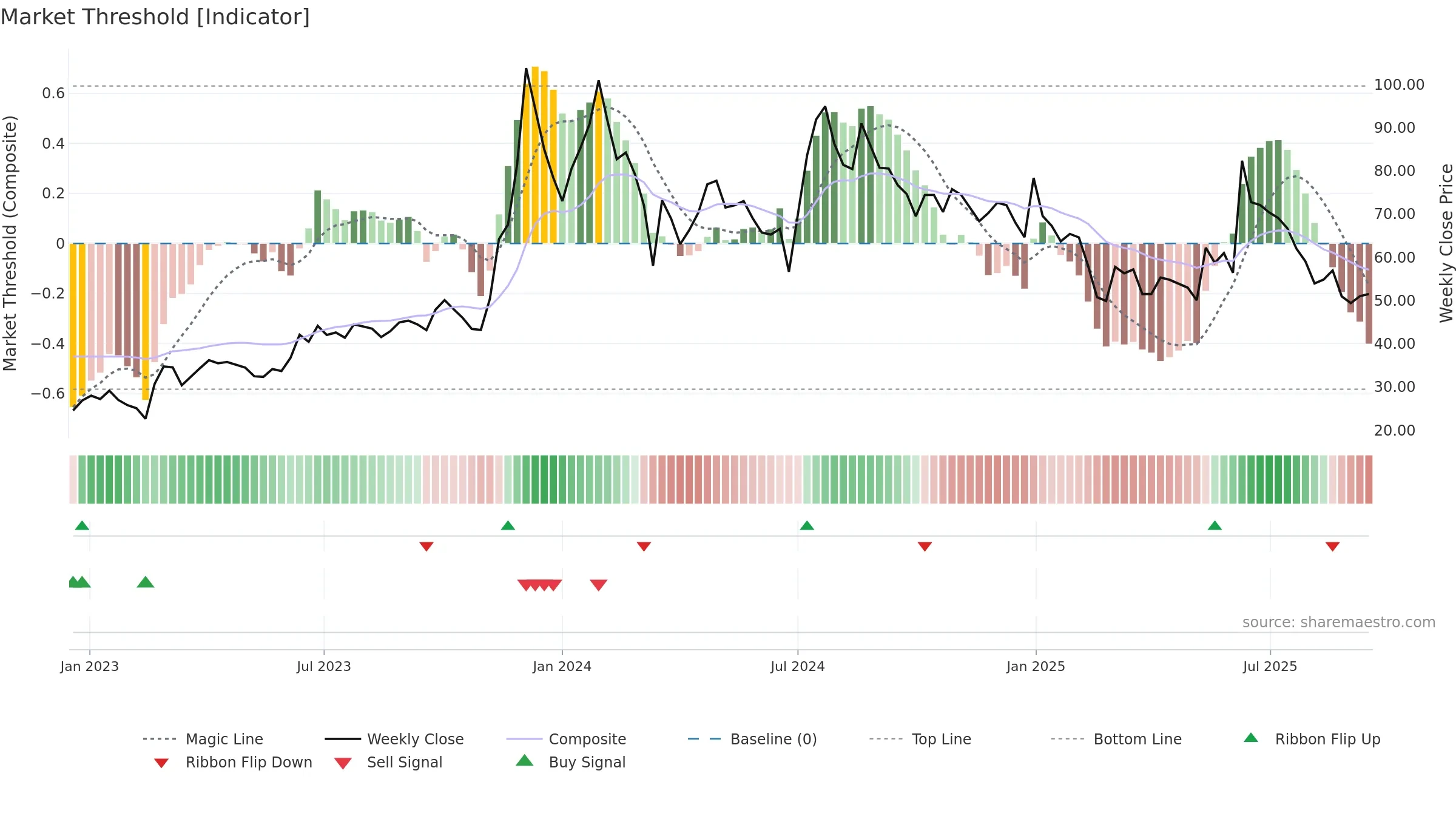
Task: Click the Jan 2025 x-axis label
Action: point(1036,666)
